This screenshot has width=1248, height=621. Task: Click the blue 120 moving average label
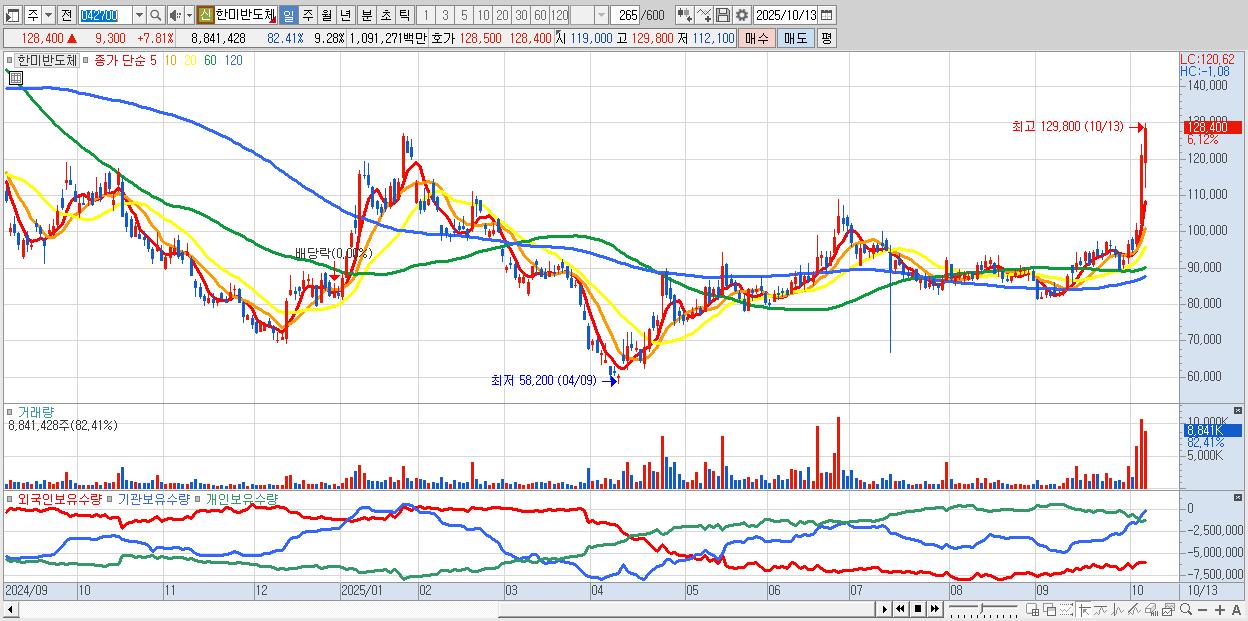point(233,60)
